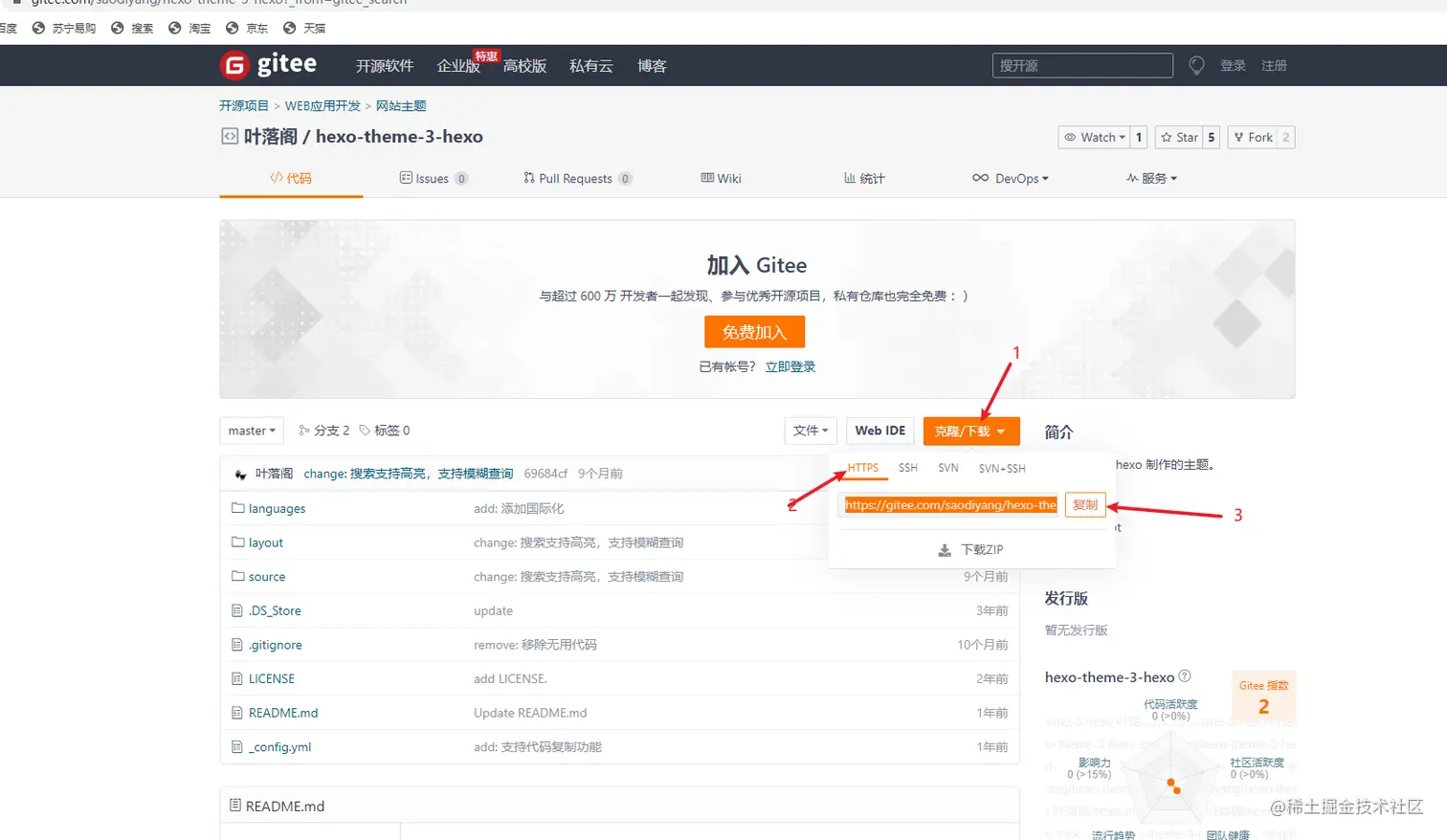Image resolution: width=1447 pixels, height=840 pixels.
Task: Click the 登录 link in header
Action: [x=1233, y=65]
